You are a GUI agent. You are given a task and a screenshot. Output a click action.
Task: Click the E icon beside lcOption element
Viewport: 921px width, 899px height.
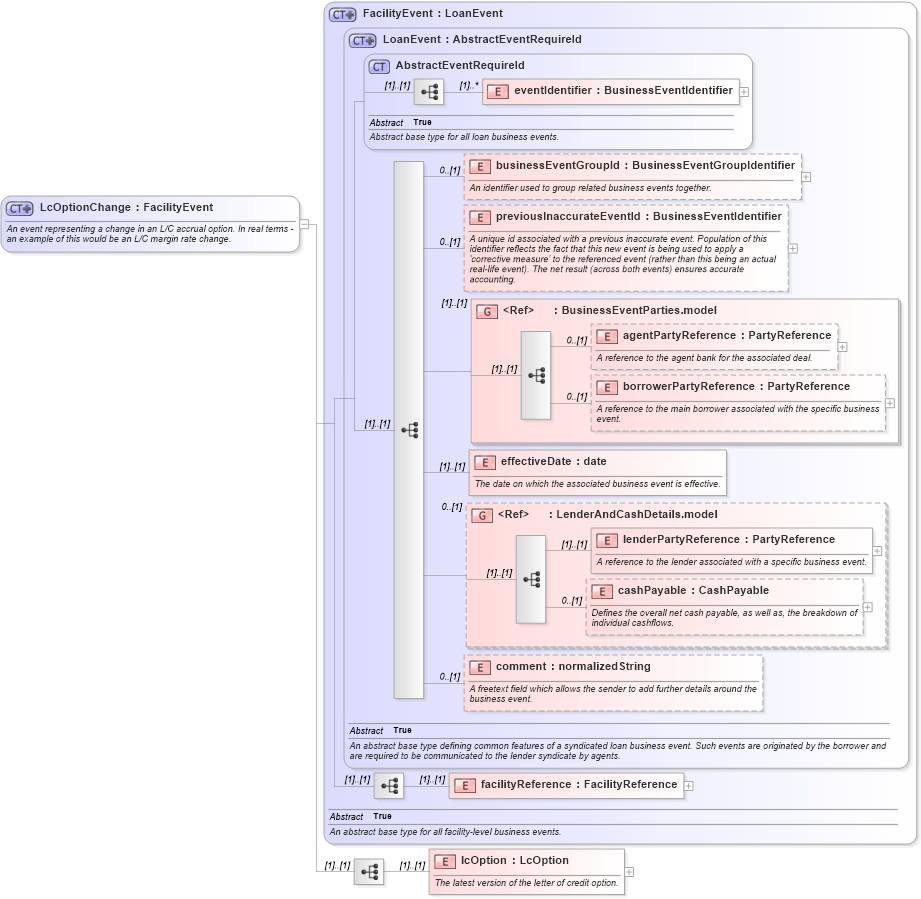point(443,860)
